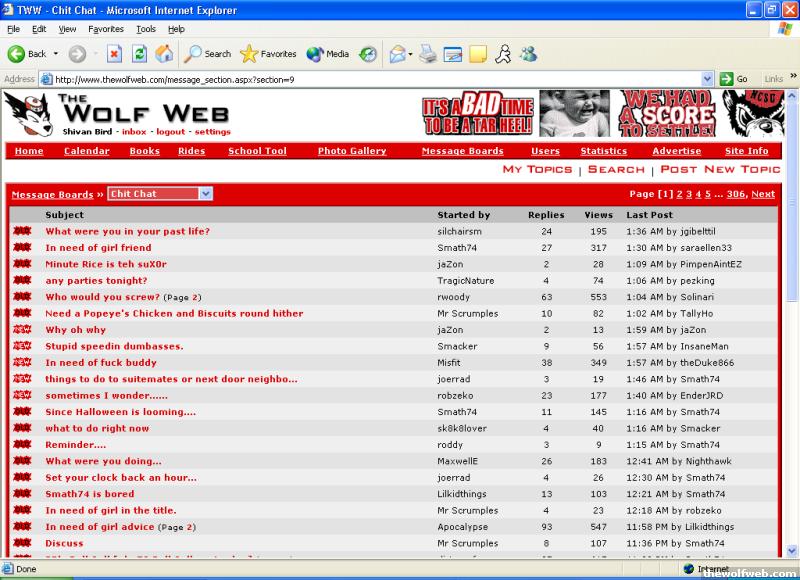Click the Post New Topic link
The image size is (800, 580).
(720, 170)
